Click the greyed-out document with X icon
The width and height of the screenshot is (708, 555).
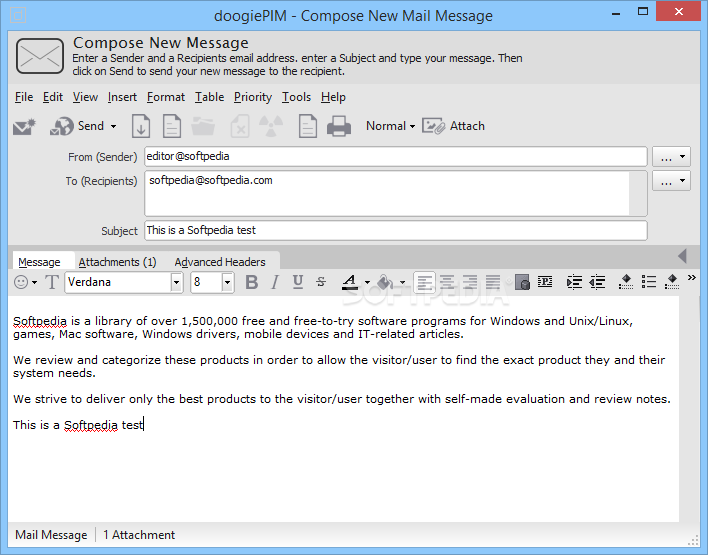tap(240, 126)
